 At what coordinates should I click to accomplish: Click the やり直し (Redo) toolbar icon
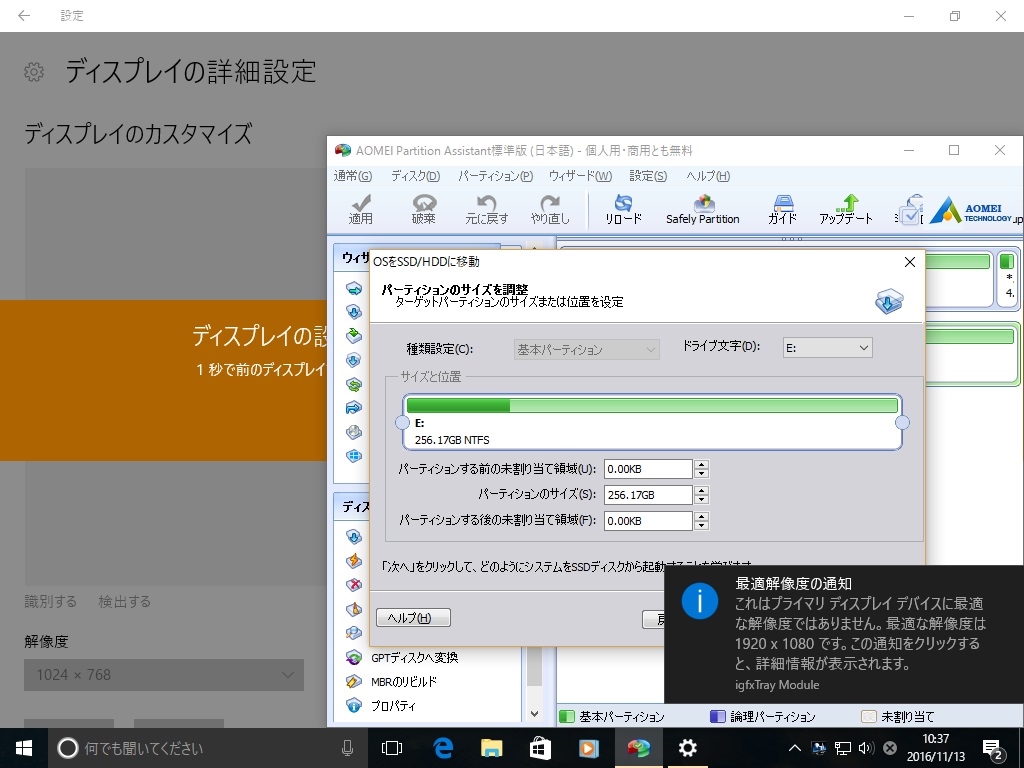pyautogui.click(x=550, y=210)
